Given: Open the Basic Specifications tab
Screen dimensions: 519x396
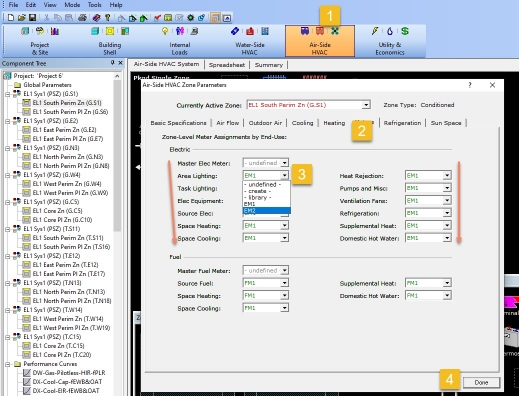Looking at the screenshot, I should (x=178, y=123).
